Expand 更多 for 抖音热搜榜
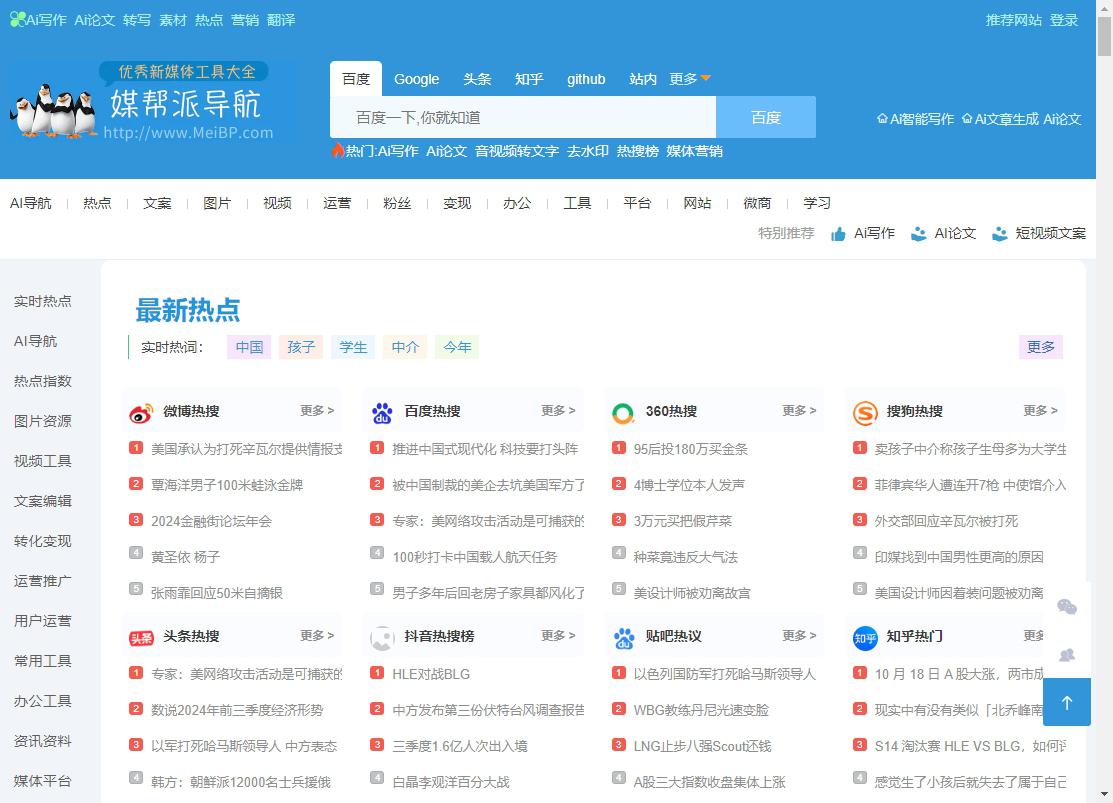Screen dimensions: 1113x803 (x=558, y=635)
